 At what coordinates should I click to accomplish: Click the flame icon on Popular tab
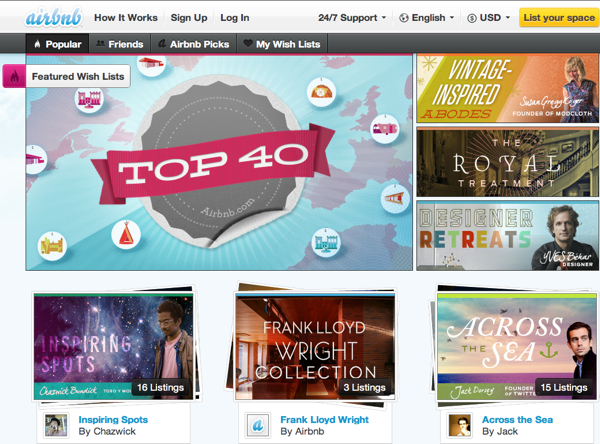point(37,44)
